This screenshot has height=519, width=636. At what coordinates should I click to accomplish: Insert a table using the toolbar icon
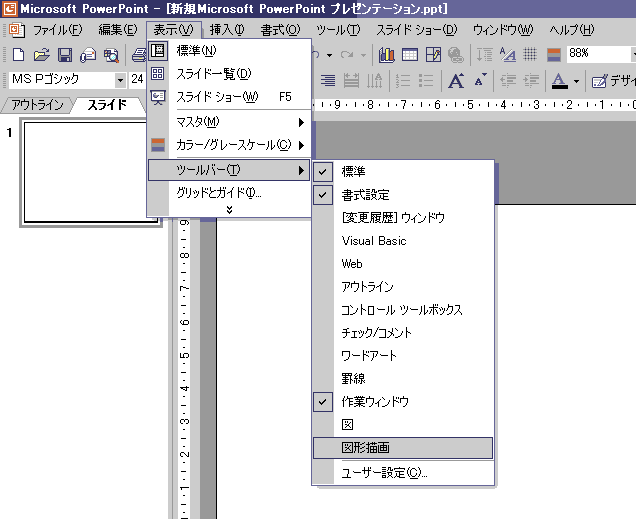tap(409, 54)
